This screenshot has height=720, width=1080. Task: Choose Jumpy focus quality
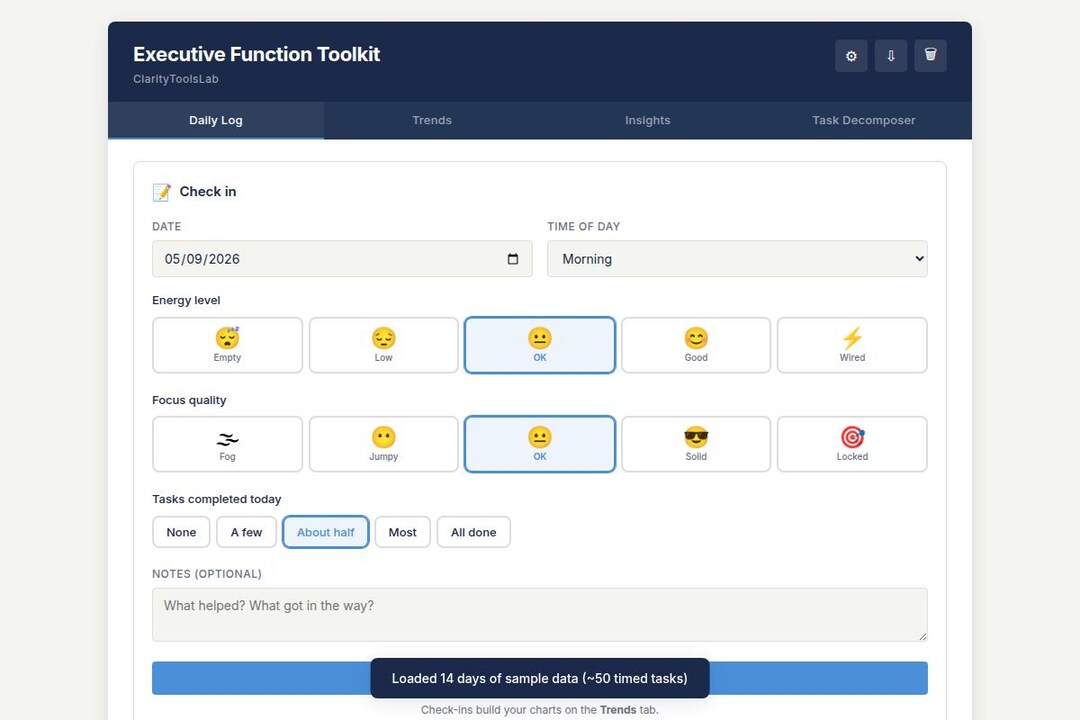[384, 444]
